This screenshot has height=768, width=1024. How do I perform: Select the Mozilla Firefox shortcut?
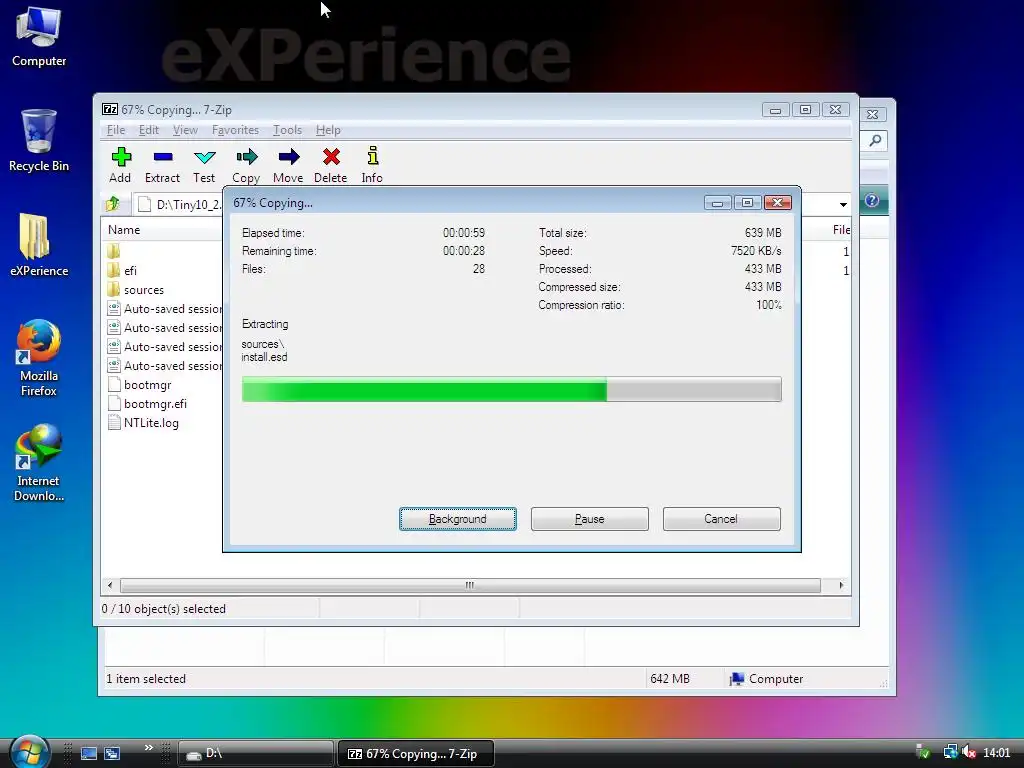[39, 358]
